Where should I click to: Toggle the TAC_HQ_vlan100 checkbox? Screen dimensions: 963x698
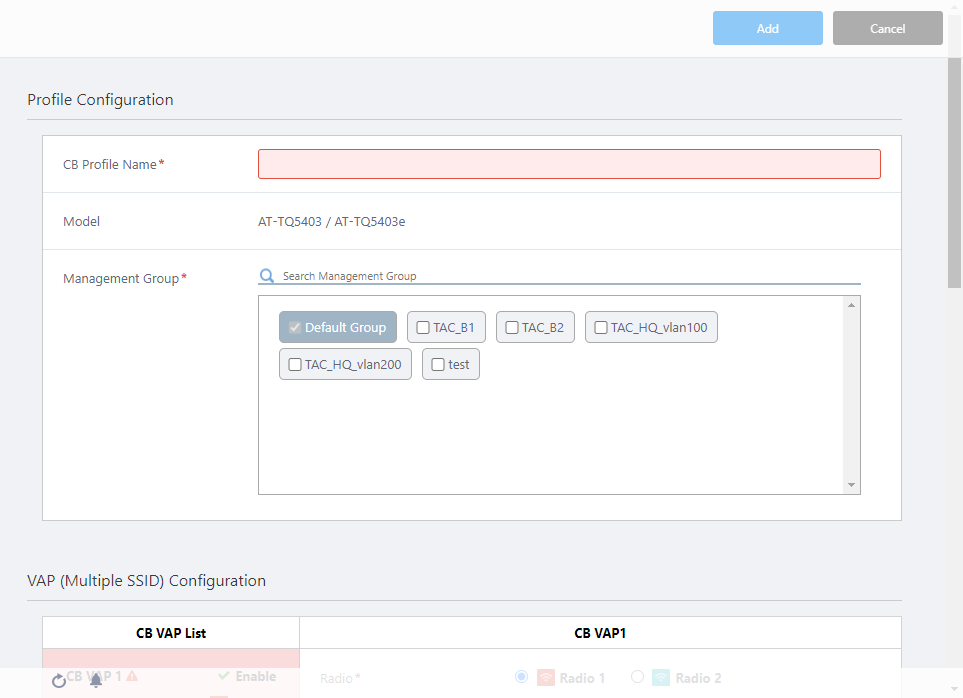click(601, 327)
